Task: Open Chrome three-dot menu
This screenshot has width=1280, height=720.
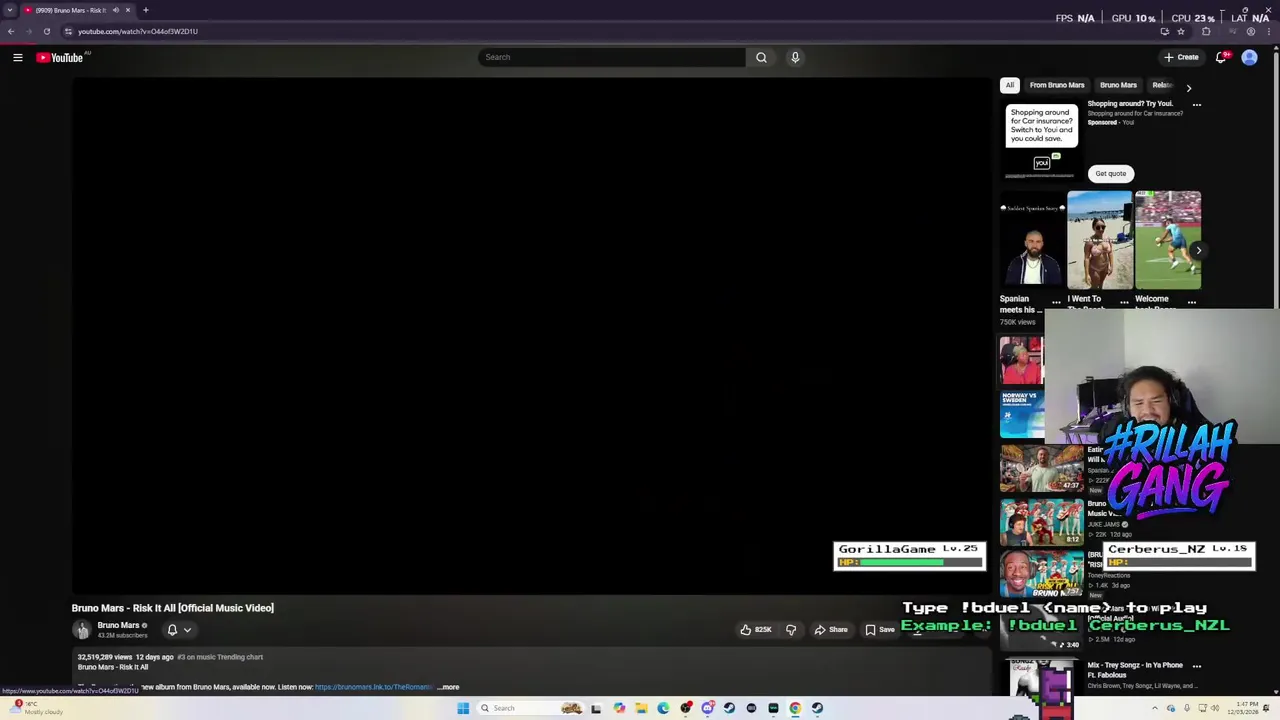Action: click(x=1270, y=31)
